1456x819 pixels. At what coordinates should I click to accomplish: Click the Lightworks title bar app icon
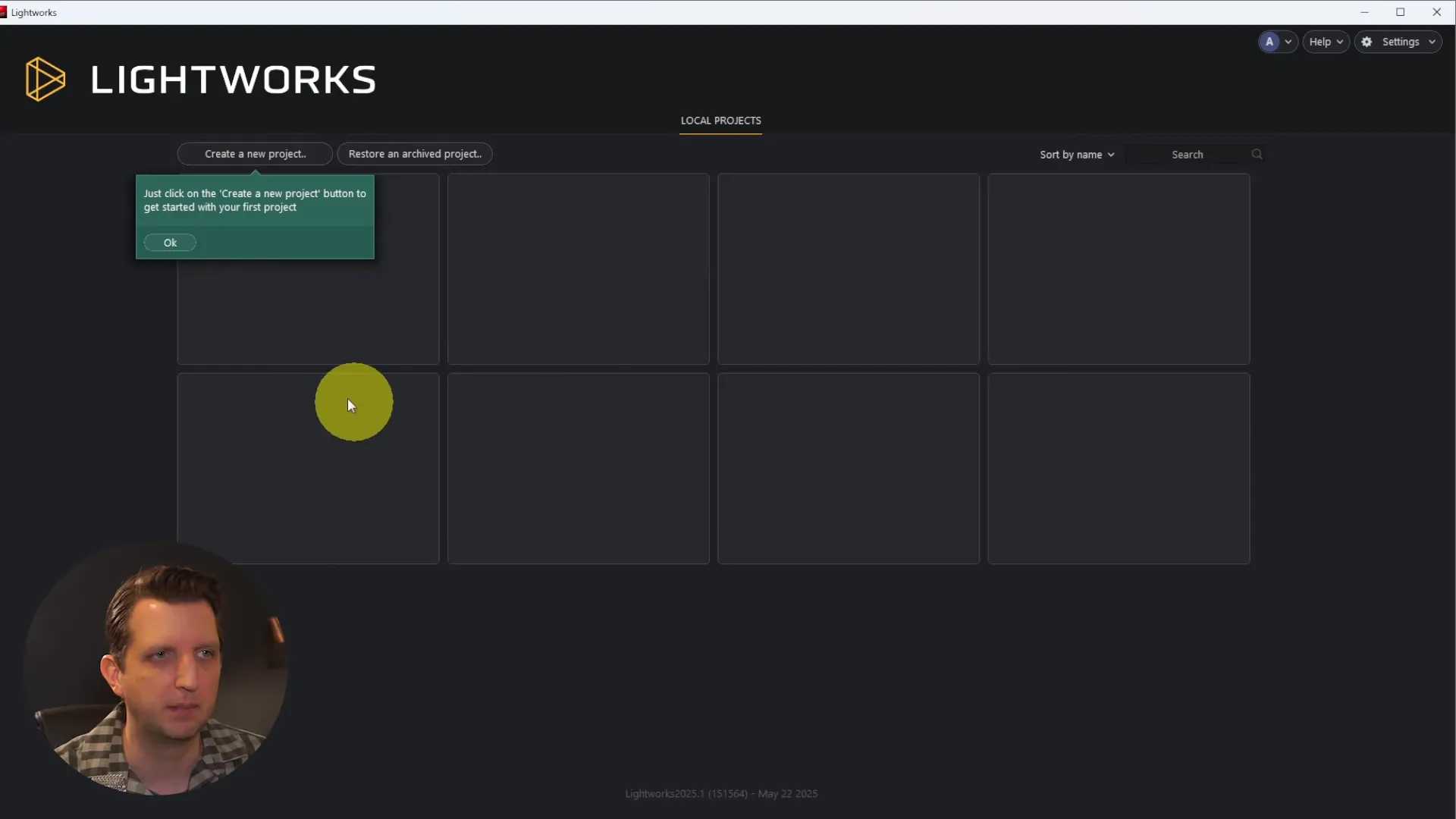[x=4, y=12]
